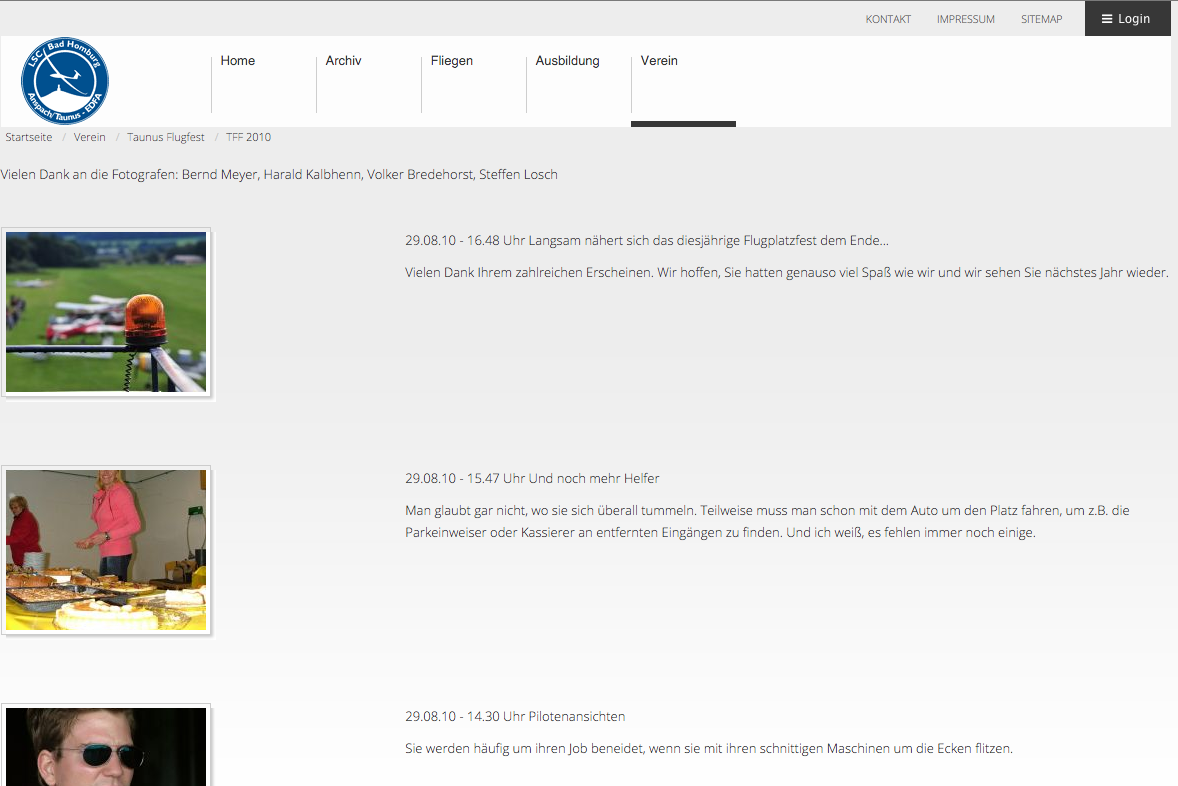This screenshot has height=786, width=1178.
Task: Click the LSC Bad Homburg club logo
Action: tap(65, 81)
